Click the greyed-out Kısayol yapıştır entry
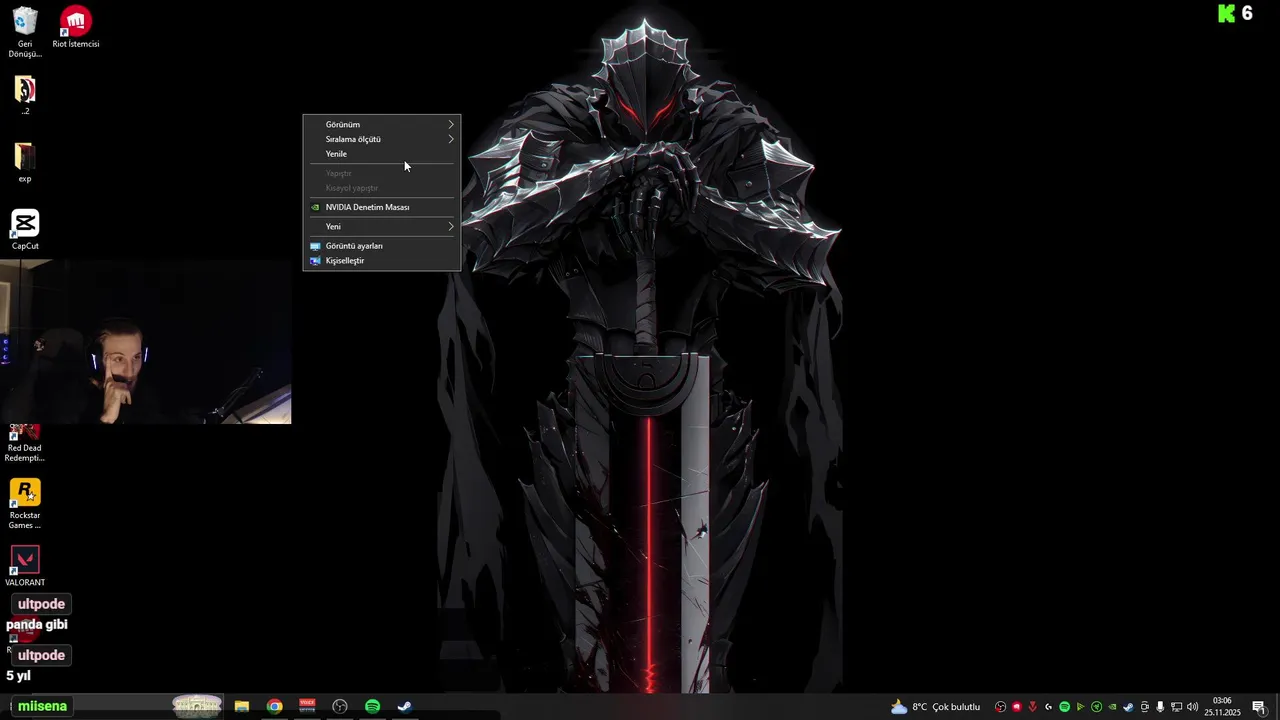This screenshot has height=720, width=1280. click(x=382, y=188)
